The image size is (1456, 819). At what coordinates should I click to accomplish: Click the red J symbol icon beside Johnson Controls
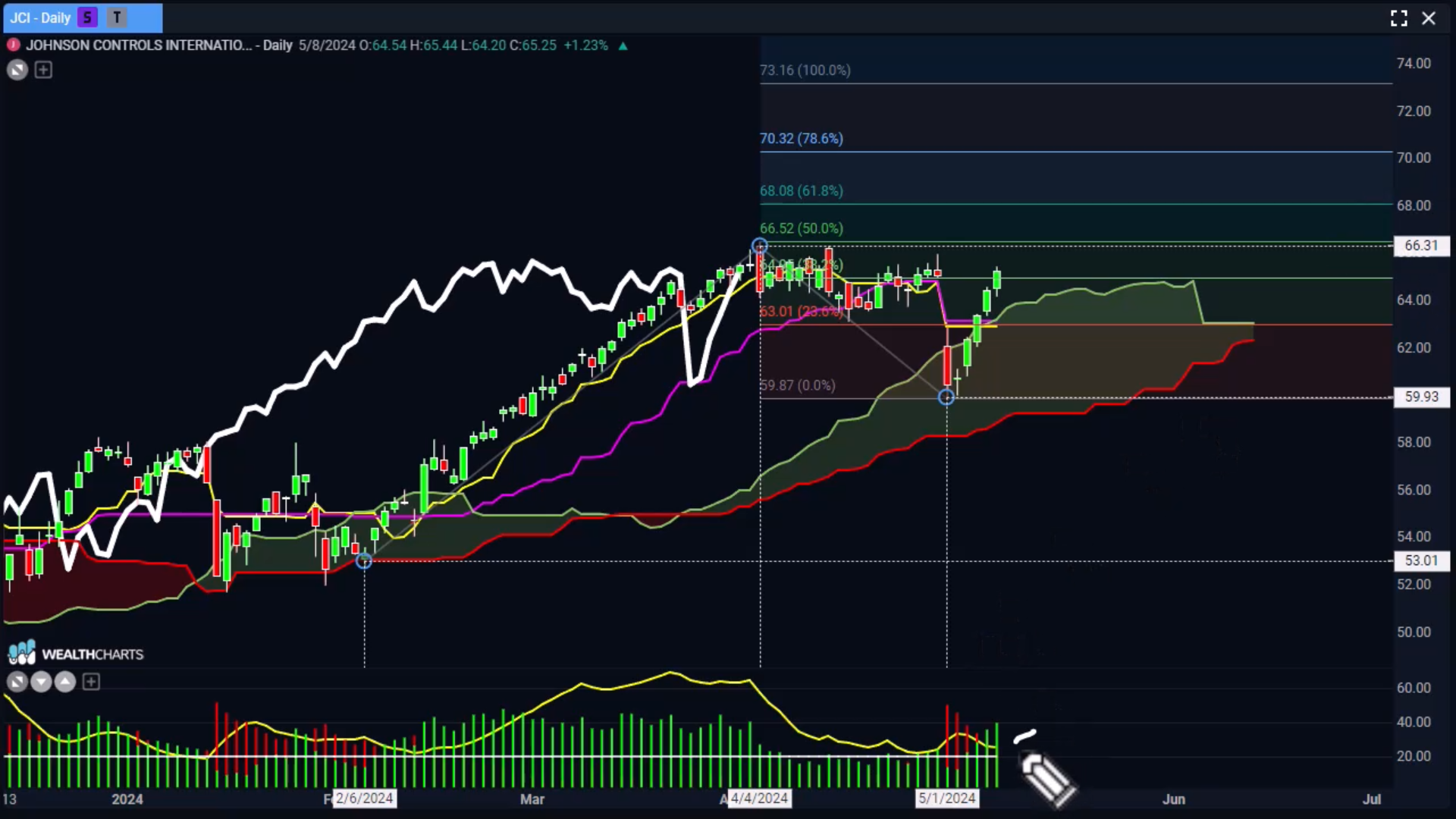(13, 45)
